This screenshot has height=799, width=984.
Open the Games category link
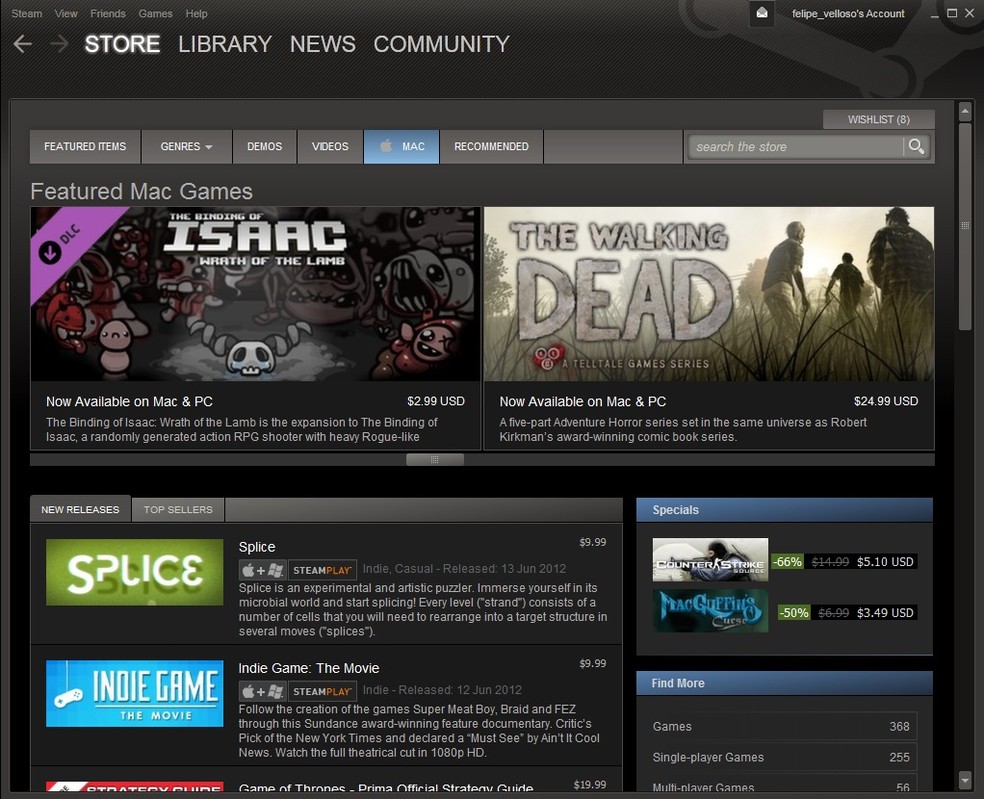coord(784,726)
